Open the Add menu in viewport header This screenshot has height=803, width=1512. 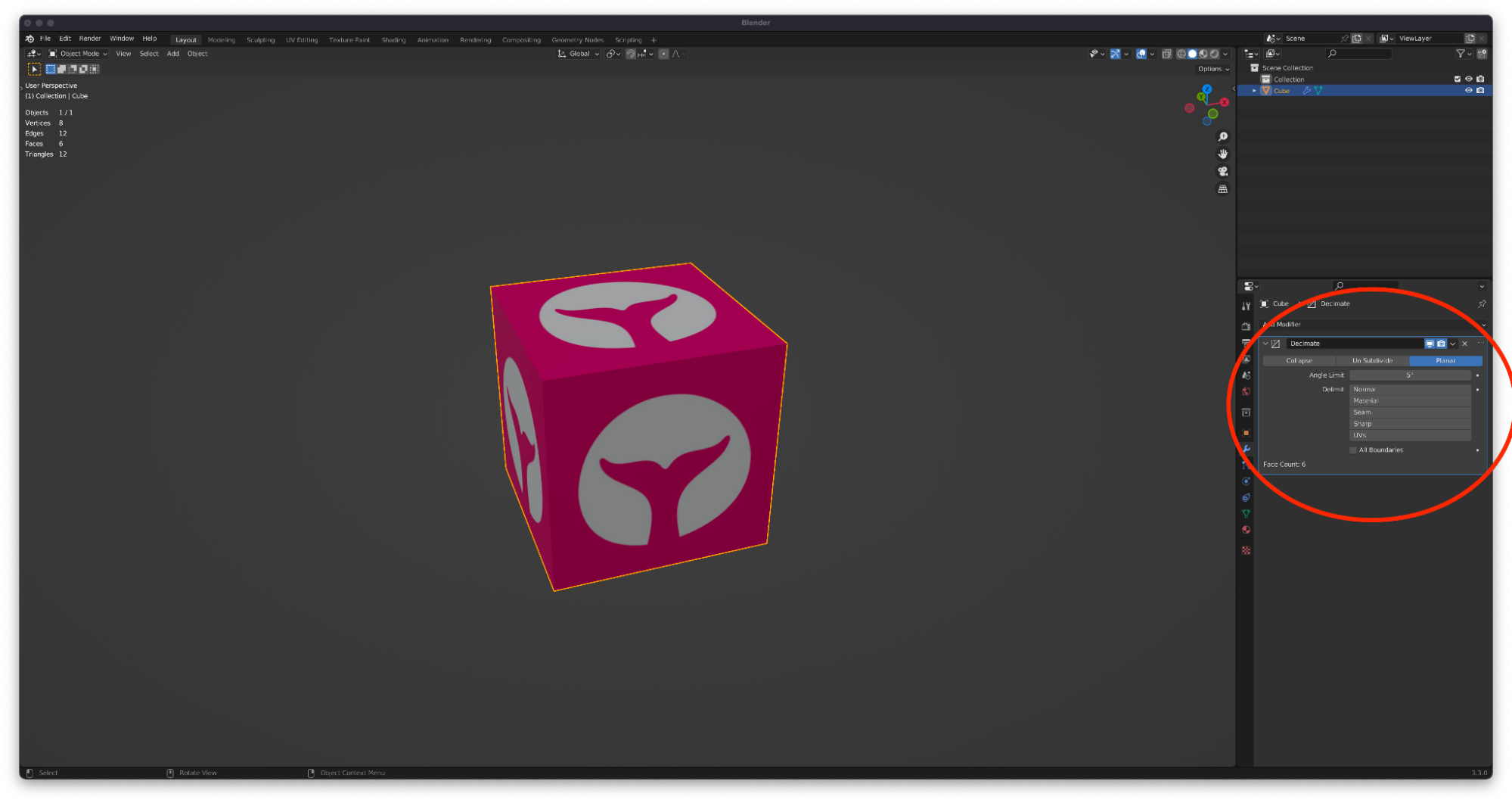tap(173, 54)
